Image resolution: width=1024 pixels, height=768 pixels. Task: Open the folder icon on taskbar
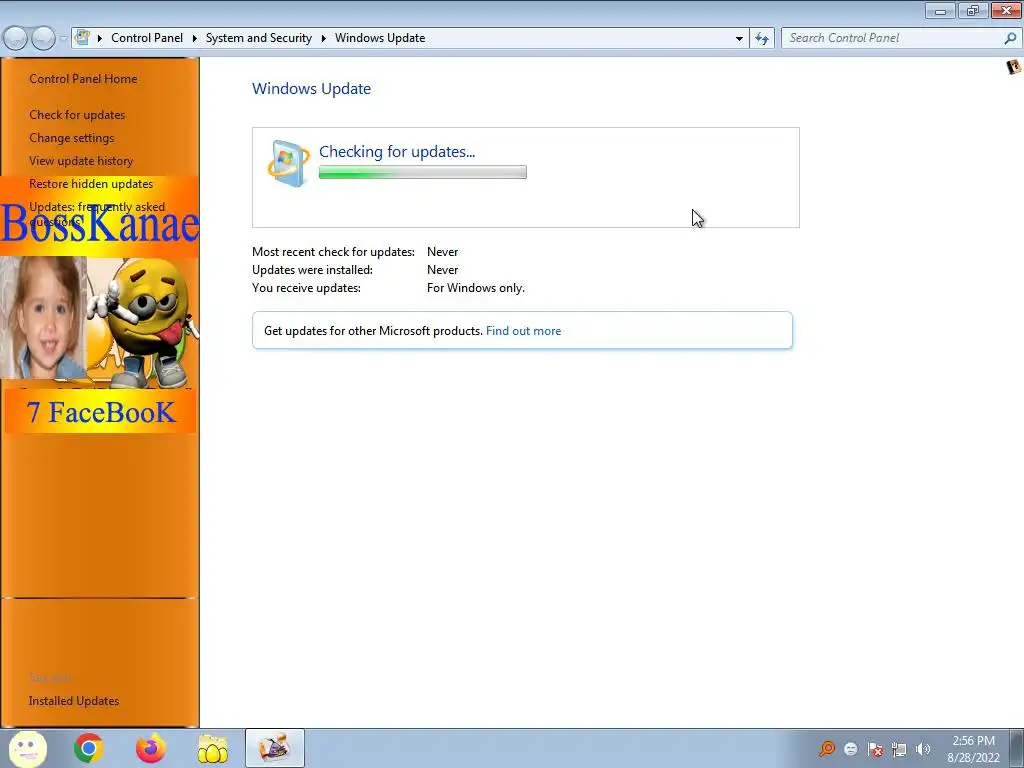213,748
